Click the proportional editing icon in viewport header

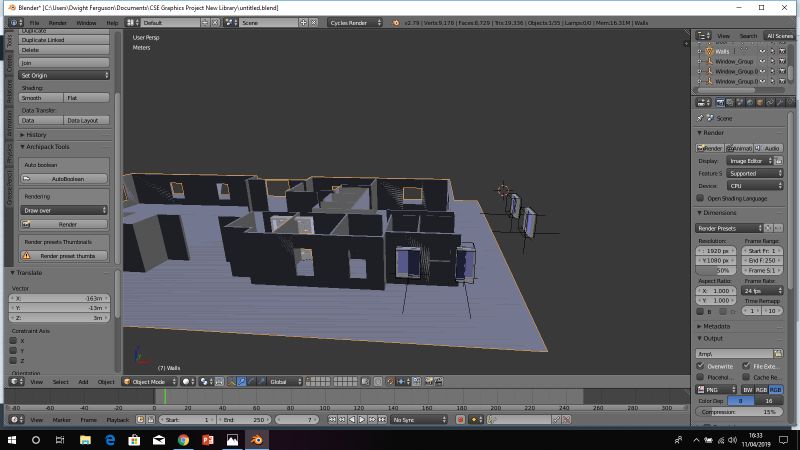click(378, 381)
